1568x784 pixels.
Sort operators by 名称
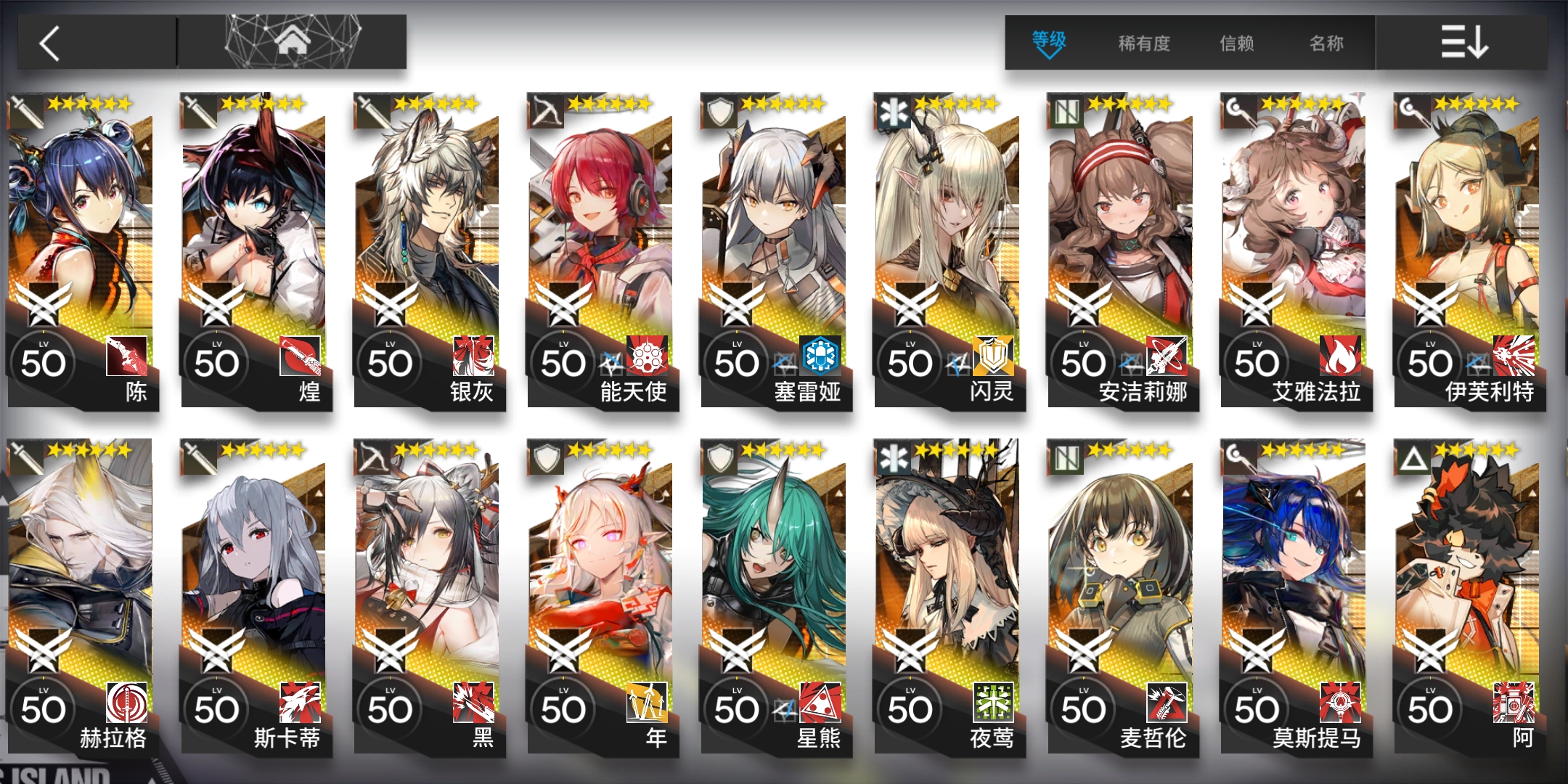pyautogui.click(x=1326, y=44)
